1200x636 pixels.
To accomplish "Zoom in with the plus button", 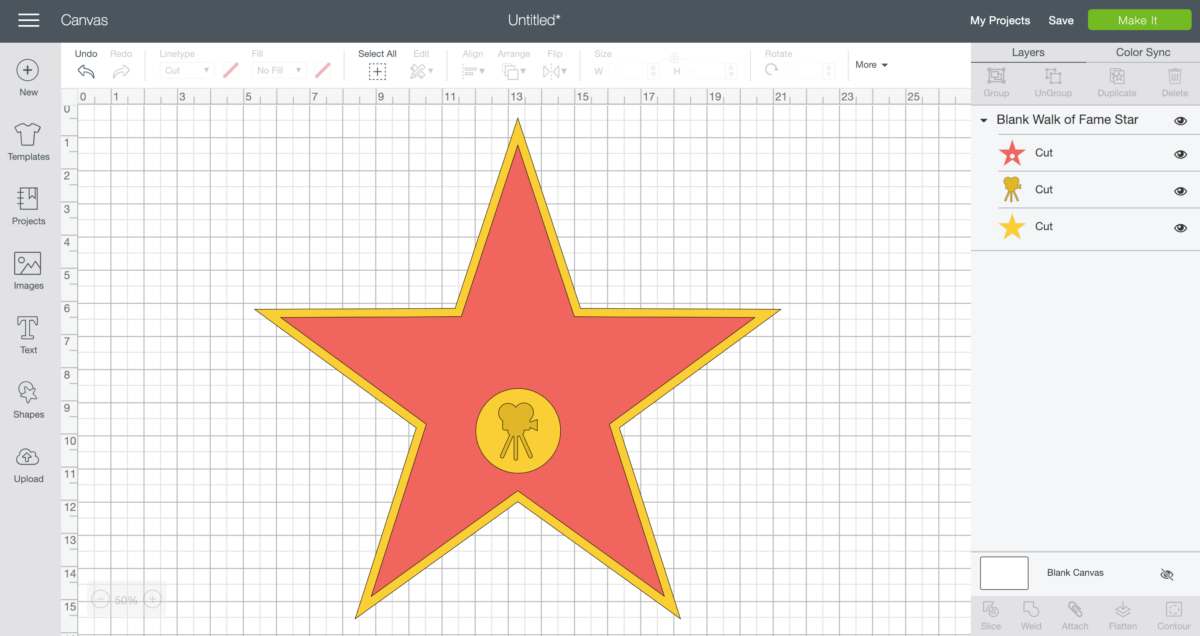I will click(152, 599).
